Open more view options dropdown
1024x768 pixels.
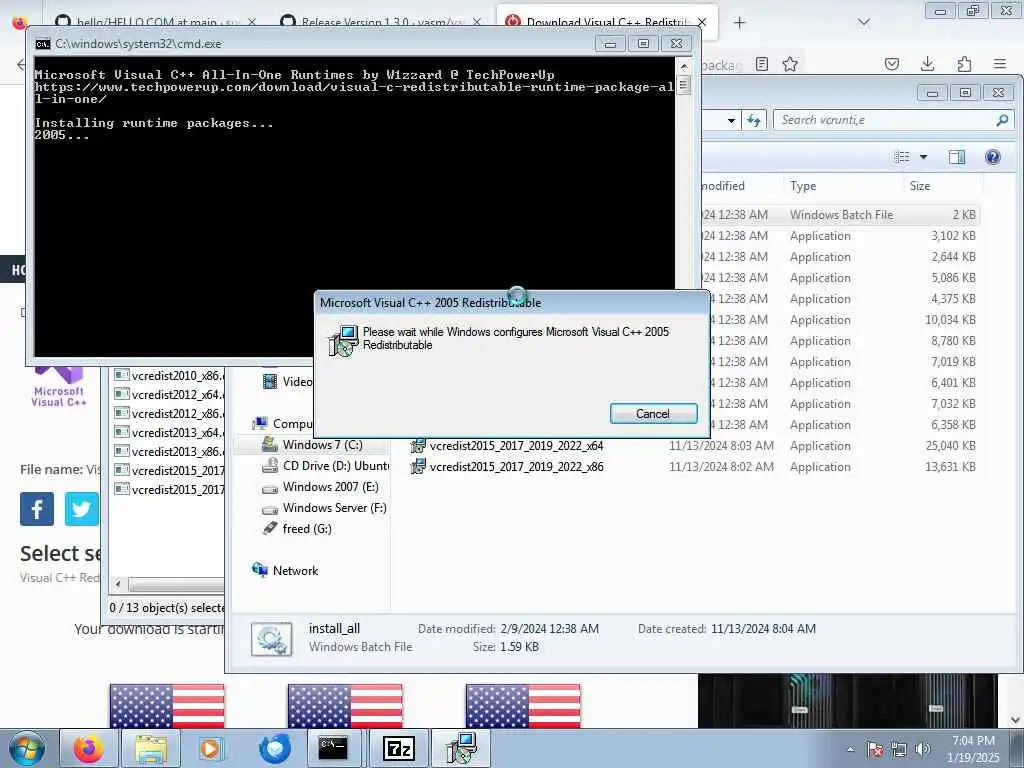(x=923, y=157)
